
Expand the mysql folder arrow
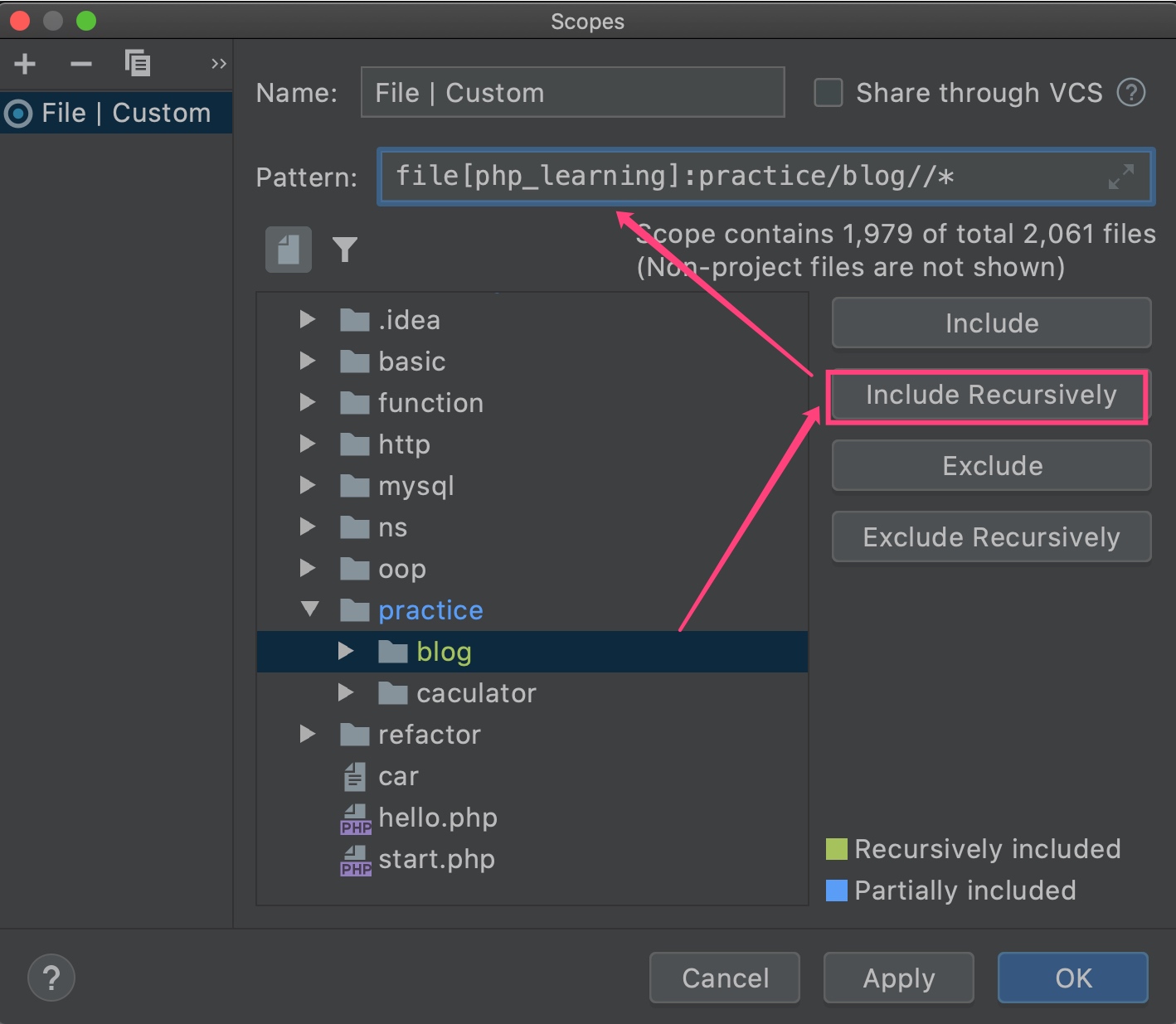coord(308,485)
